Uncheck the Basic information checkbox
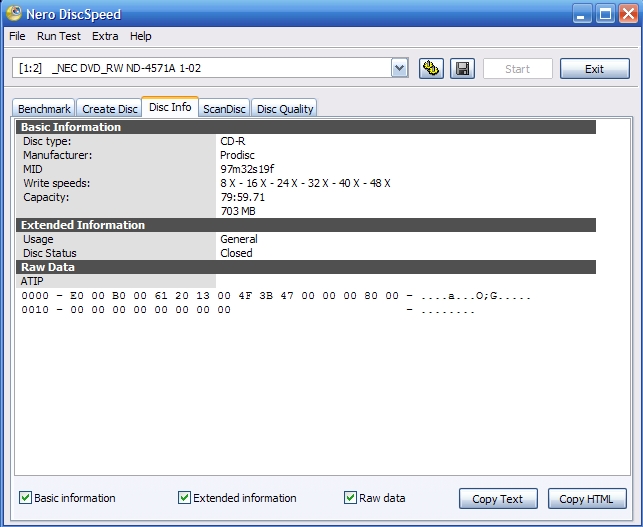 pyautogui.click(x=25, y=498)
